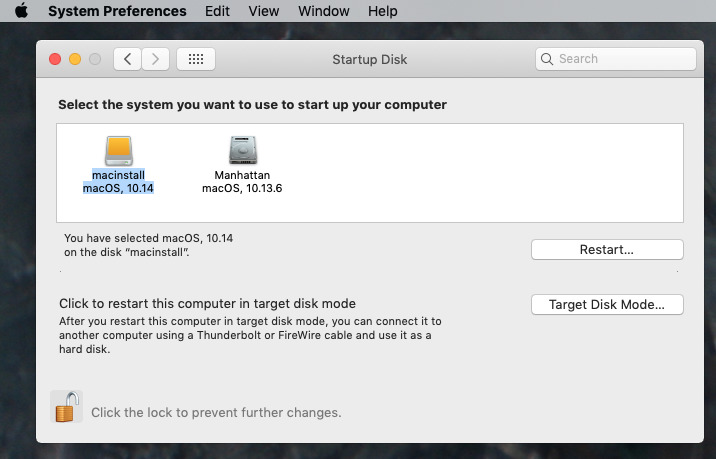Click the "macOS, 10.13.6" version text
Viewport: 716px width, 459px height.
click(x=242, y=188)
